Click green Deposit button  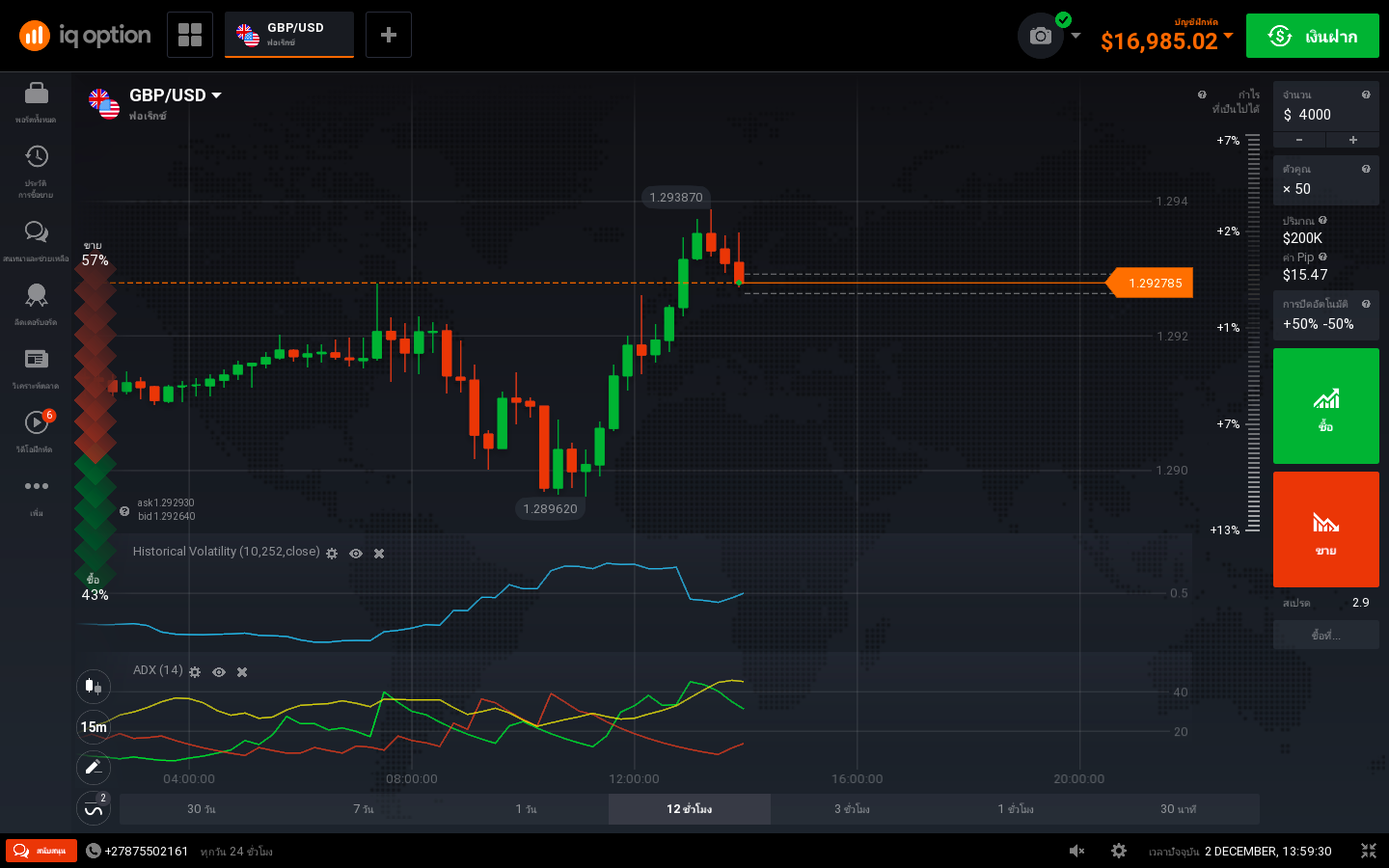tap(1313, 36)
